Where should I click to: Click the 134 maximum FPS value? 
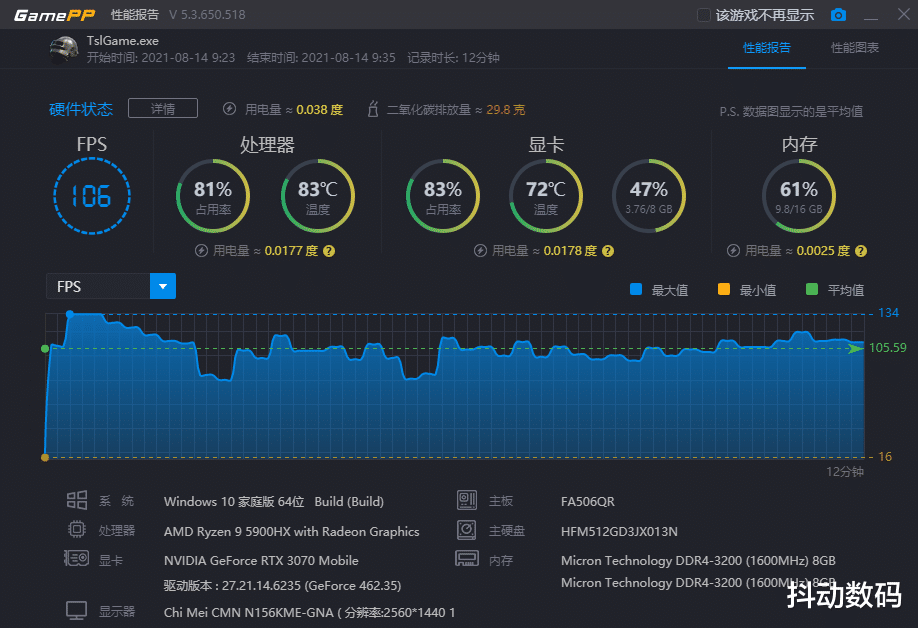tap(888, 313)
